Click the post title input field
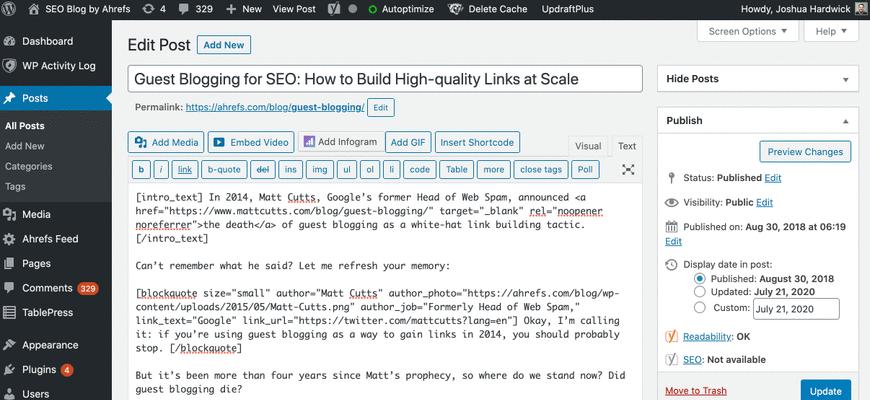 pyautogui.click(x=385, y=79)
